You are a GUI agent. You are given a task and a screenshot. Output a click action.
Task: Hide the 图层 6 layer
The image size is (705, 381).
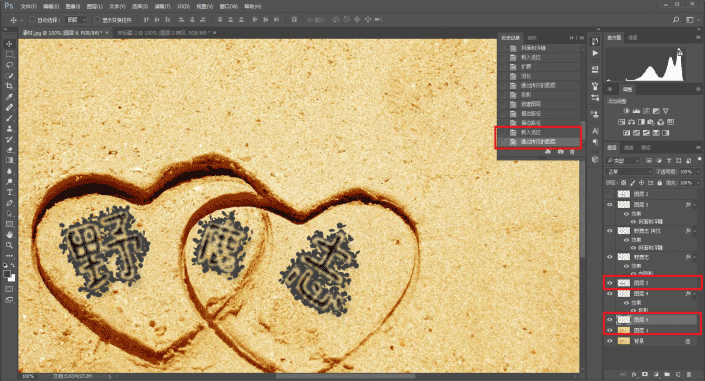point(610,320)
